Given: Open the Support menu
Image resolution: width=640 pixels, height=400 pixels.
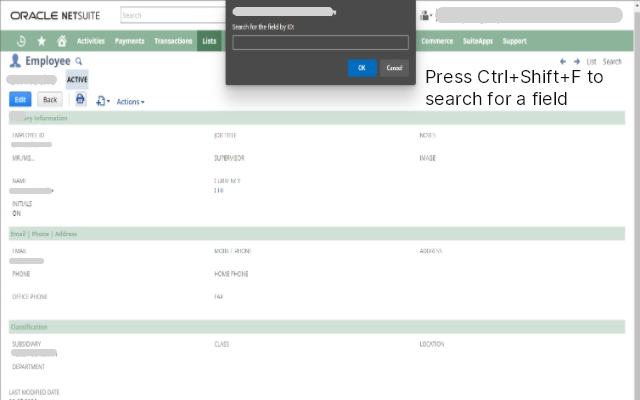Looking at the screenshot, I should (514, 41).
